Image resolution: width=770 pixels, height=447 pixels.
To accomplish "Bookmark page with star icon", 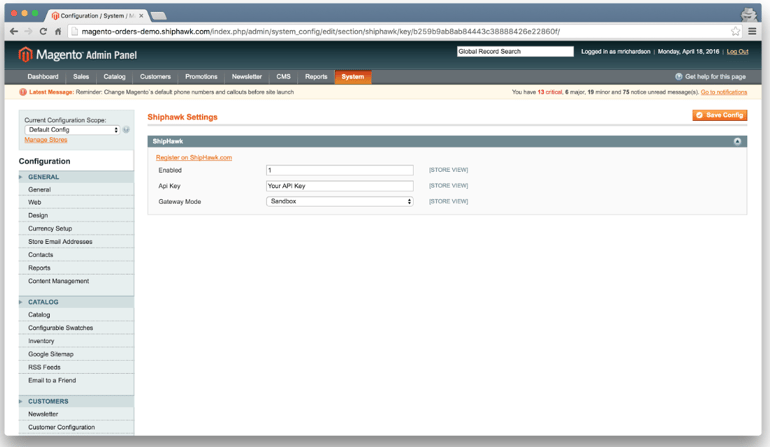I will click(x=735, y=31).
